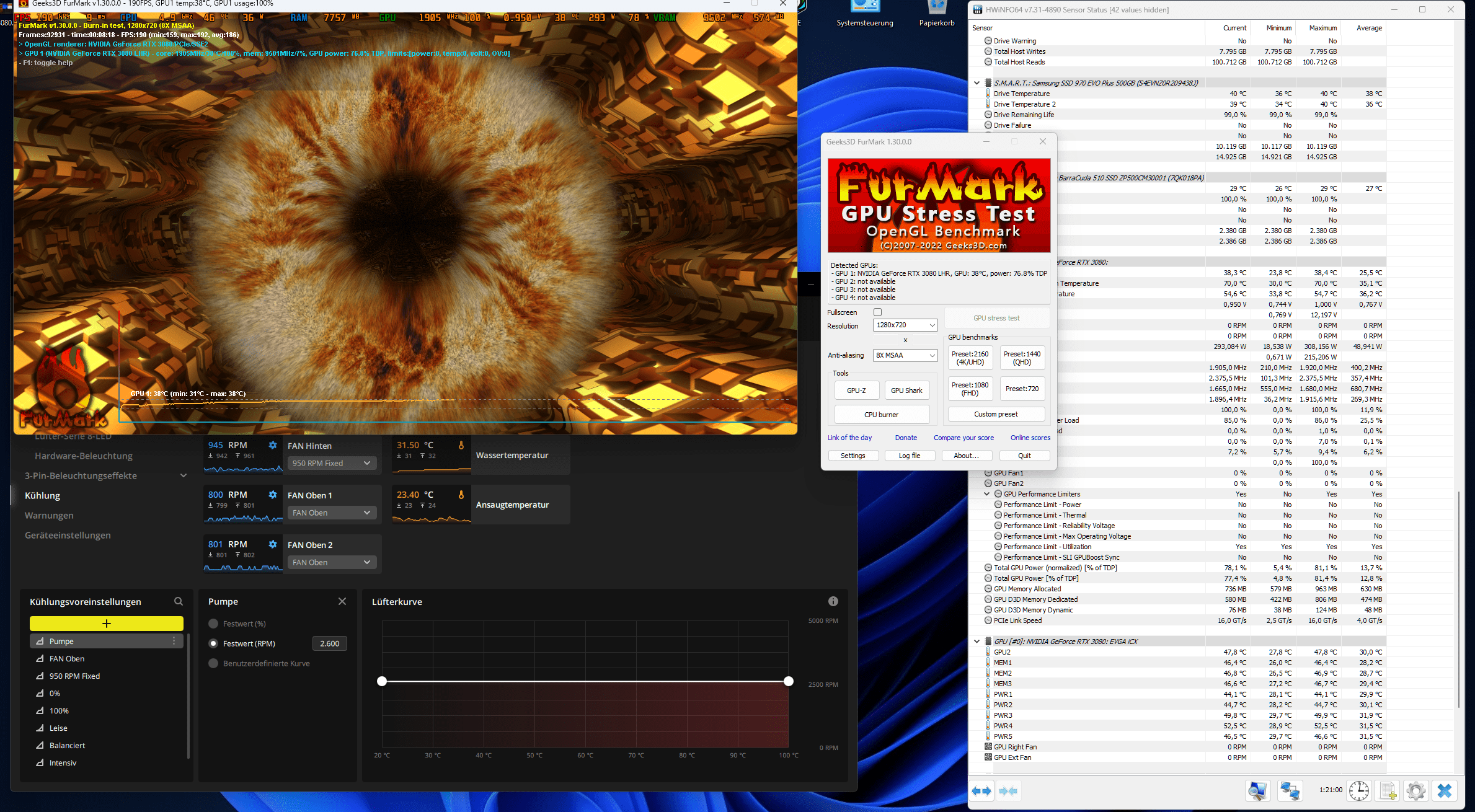Click HWiNFO log file plus icon
Screen dimensions: 1475x812
coord(1388,791)
